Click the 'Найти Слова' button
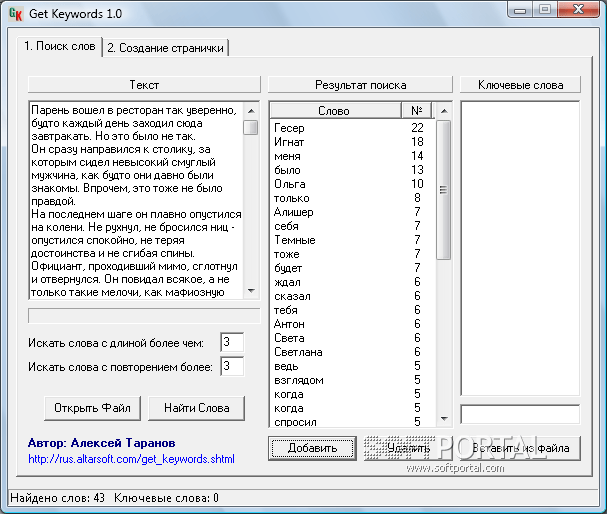 tap(196, 407)
